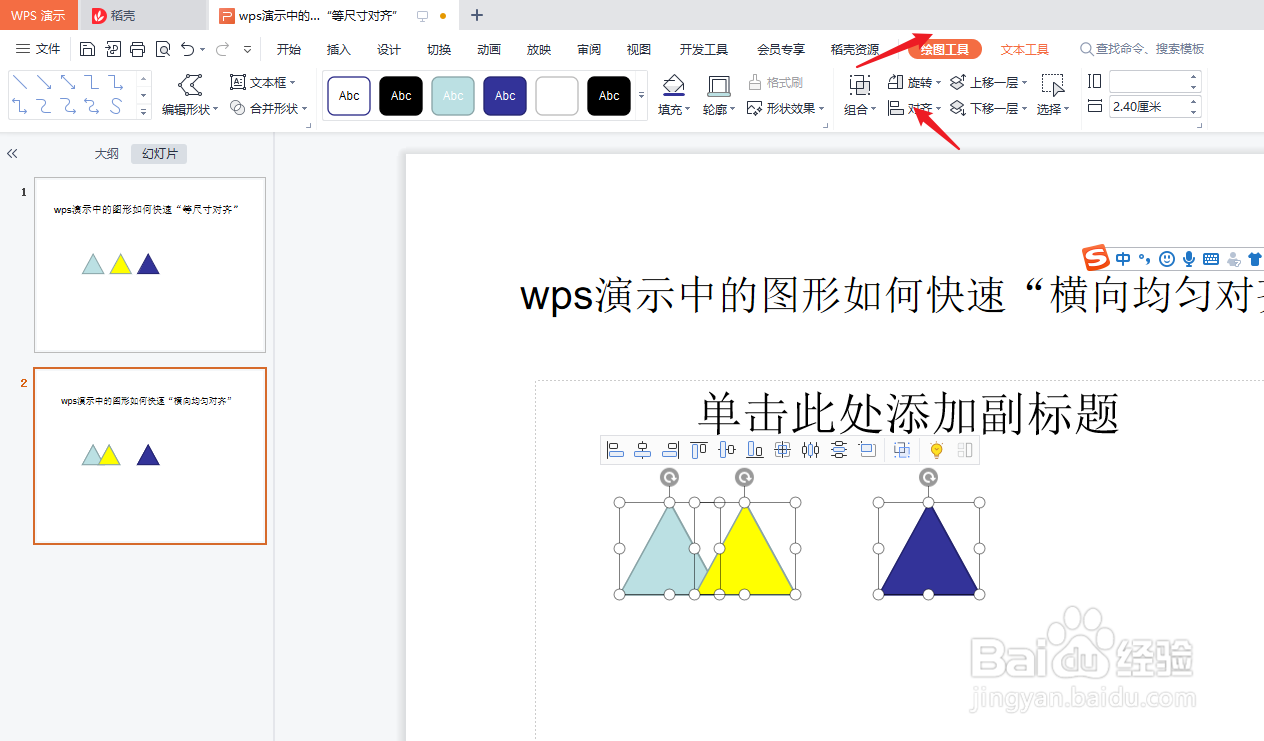Viewport: 1264px width, 741px height.
Task: Click the Group icon in floating toolbar
Action: [x=902, y=450]
